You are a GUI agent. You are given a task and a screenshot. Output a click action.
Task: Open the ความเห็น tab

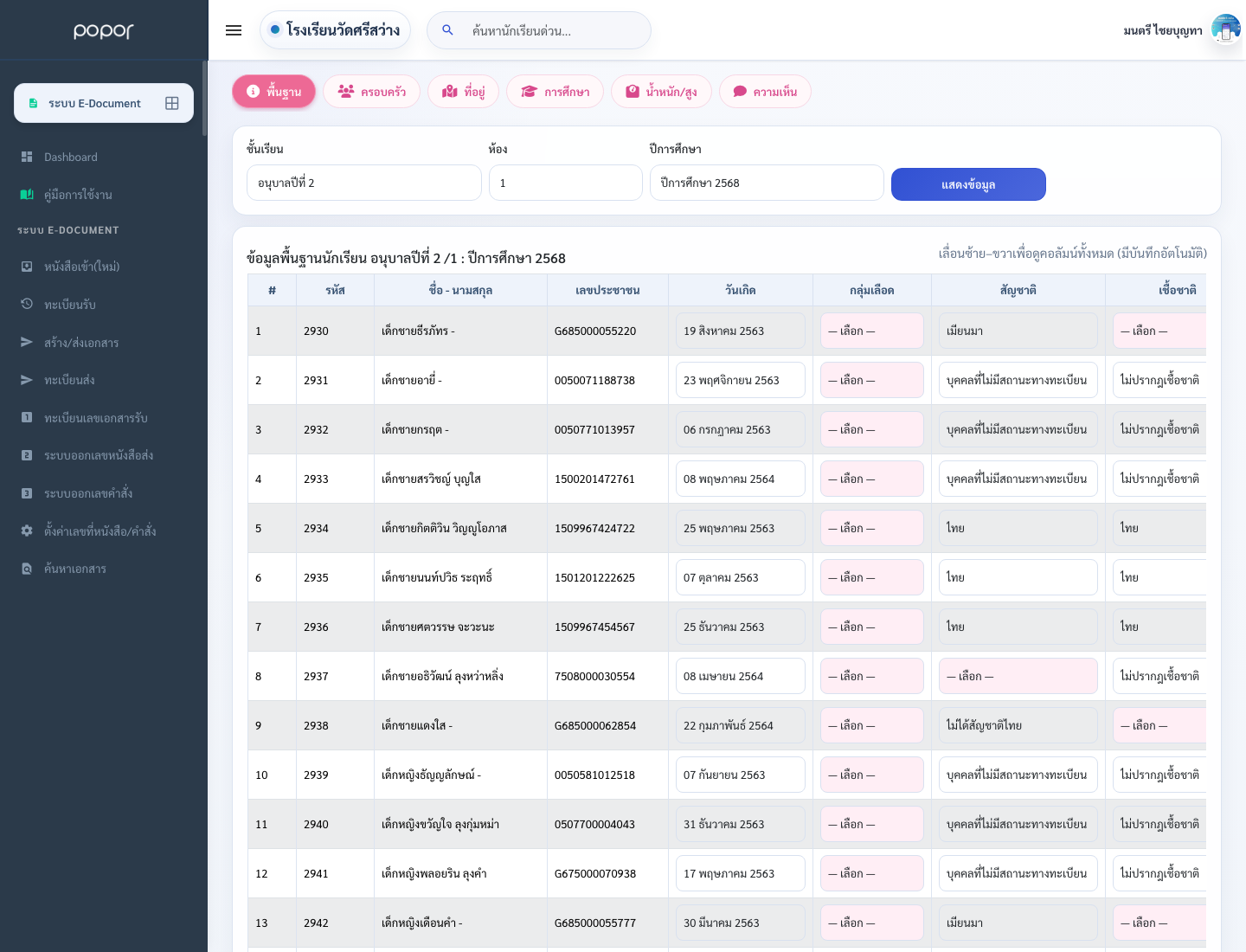coord(765,92)
